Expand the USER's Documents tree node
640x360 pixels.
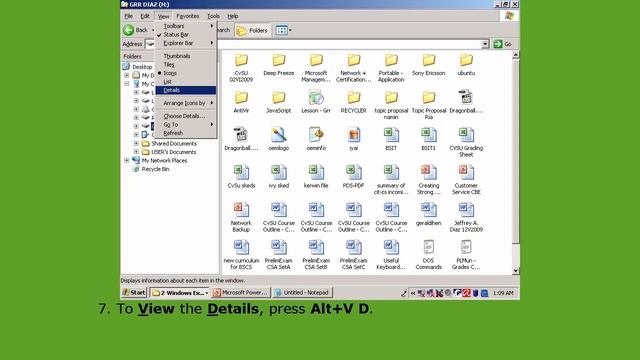pyautogui.click(x=136, y=152)
